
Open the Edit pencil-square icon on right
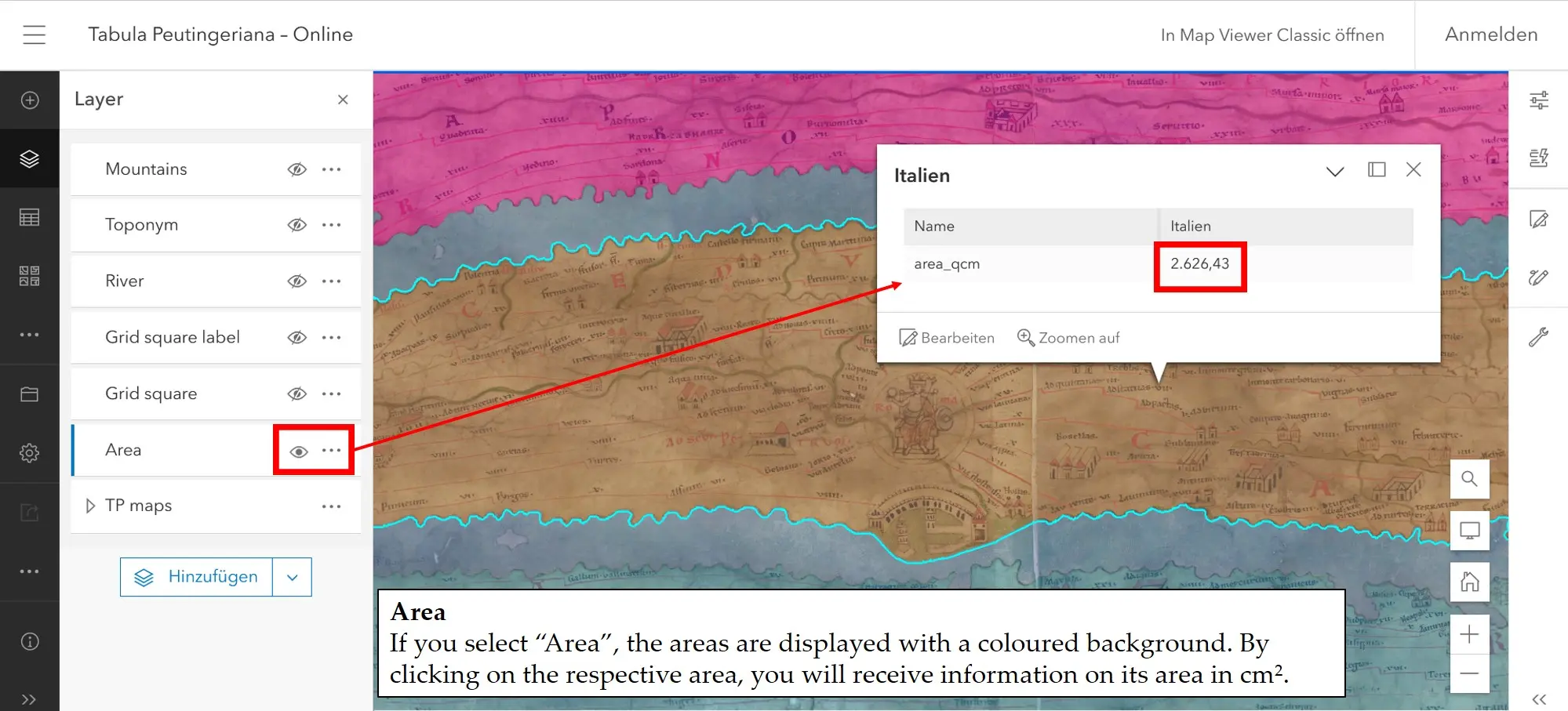point(1539,219)
